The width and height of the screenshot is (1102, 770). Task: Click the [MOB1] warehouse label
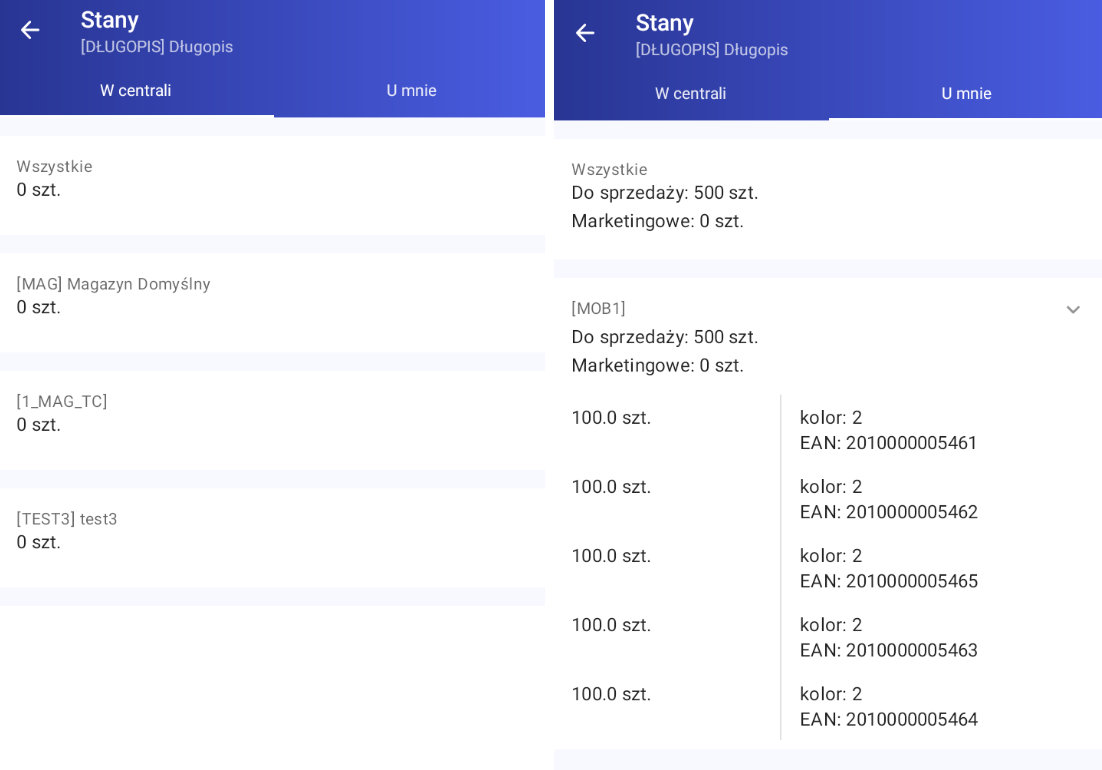click(x=598, y=308)
